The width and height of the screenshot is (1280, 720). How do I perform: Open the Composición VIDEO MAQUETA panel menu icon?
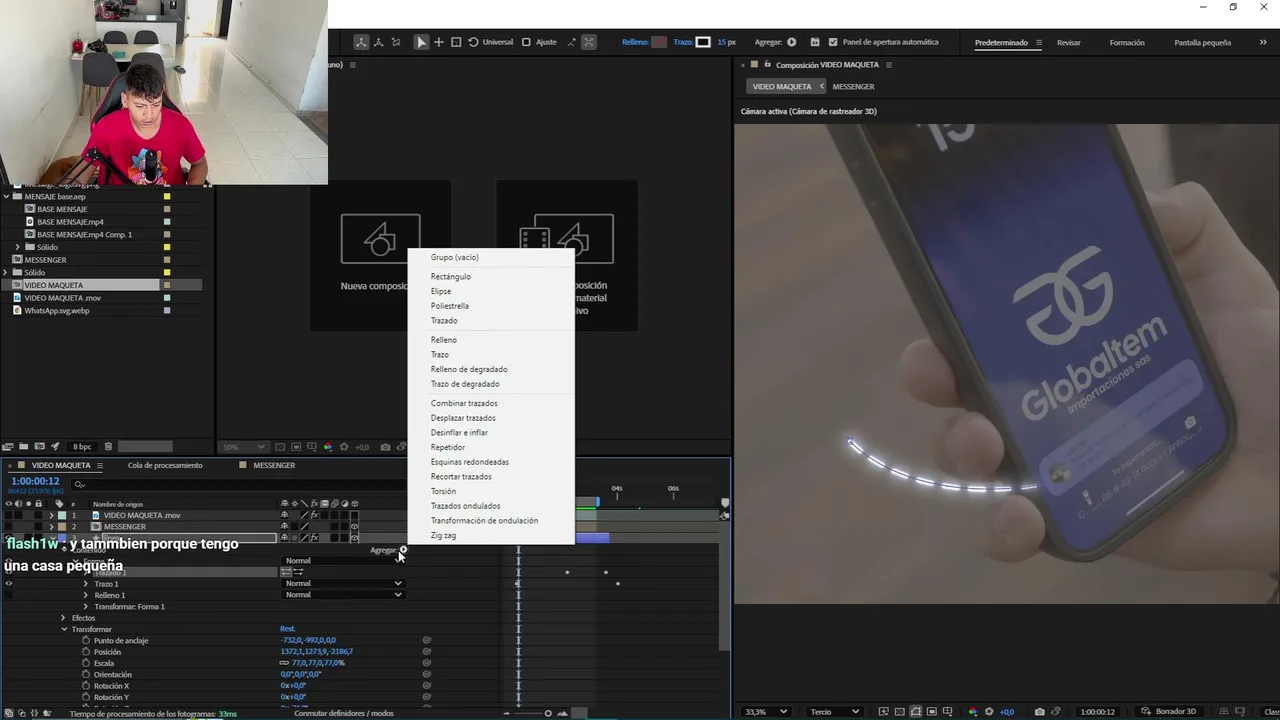point(888,65)
